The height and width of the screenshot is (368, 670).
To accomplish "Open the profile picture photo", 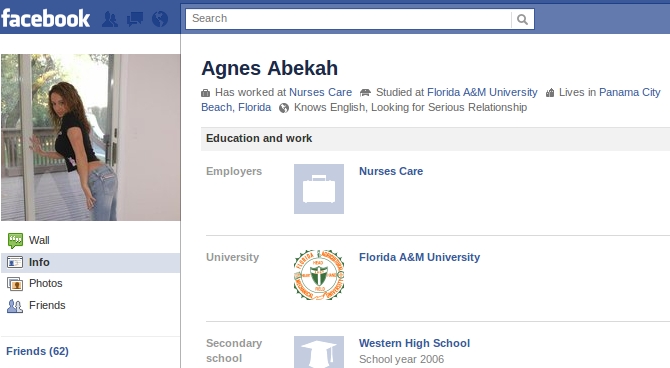I will [x=91, y=137].
